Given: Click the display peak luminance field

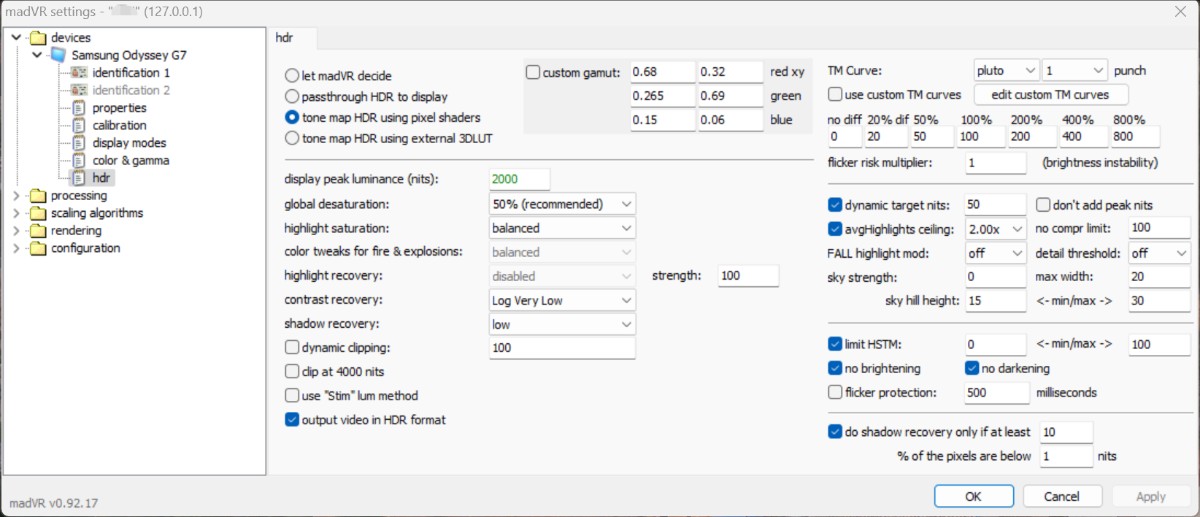Looking at the screenshot, I should point(519,179).
